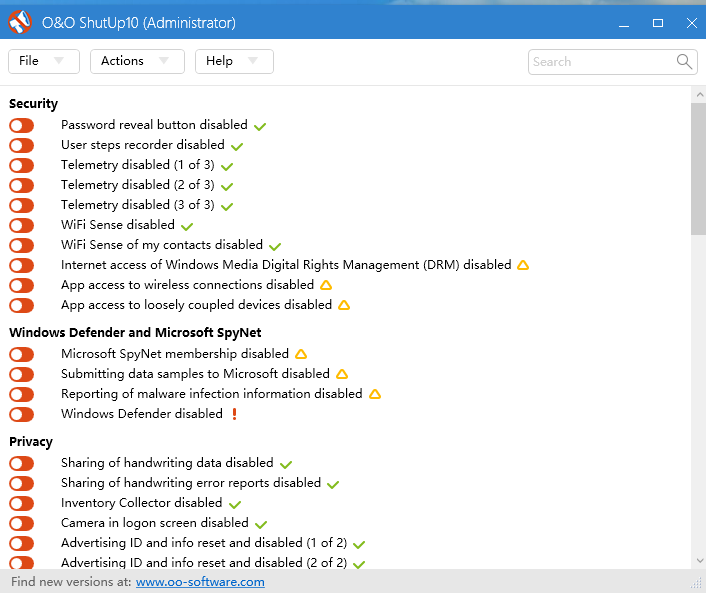Select Sharing of handwriting data disabled entry

click(x=166, y=463)
